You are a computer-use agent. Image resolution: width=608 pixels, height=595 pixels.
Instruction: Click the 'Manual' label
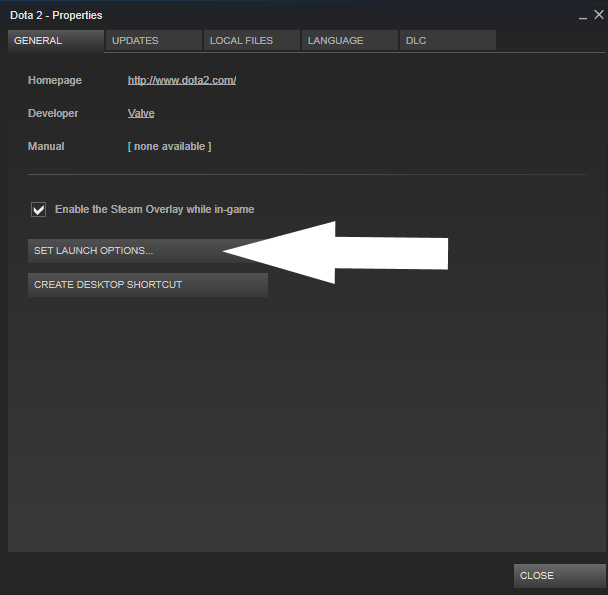[46, 146]
